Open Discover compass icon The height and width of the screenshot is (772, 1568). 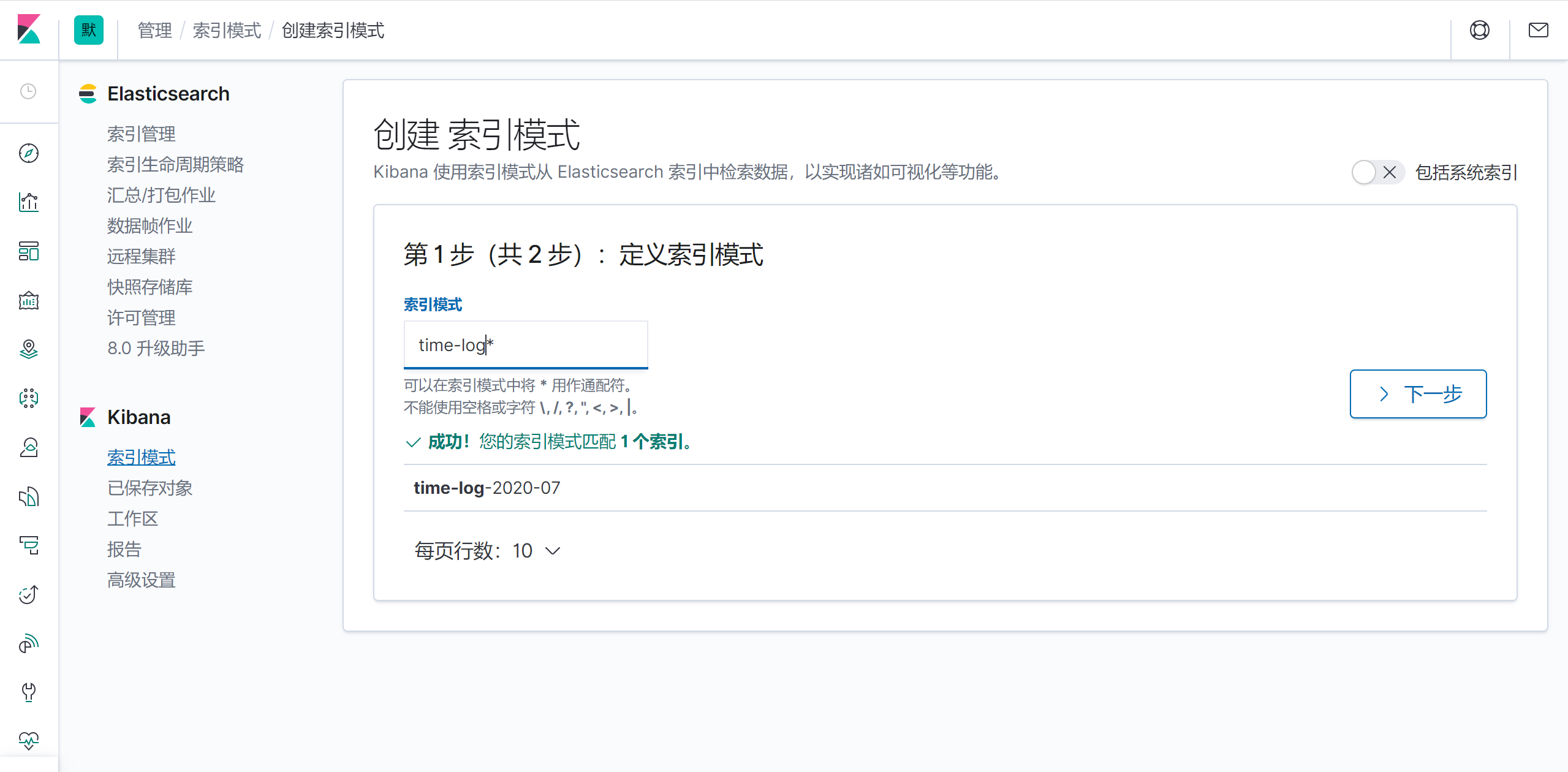click(29, 153)
